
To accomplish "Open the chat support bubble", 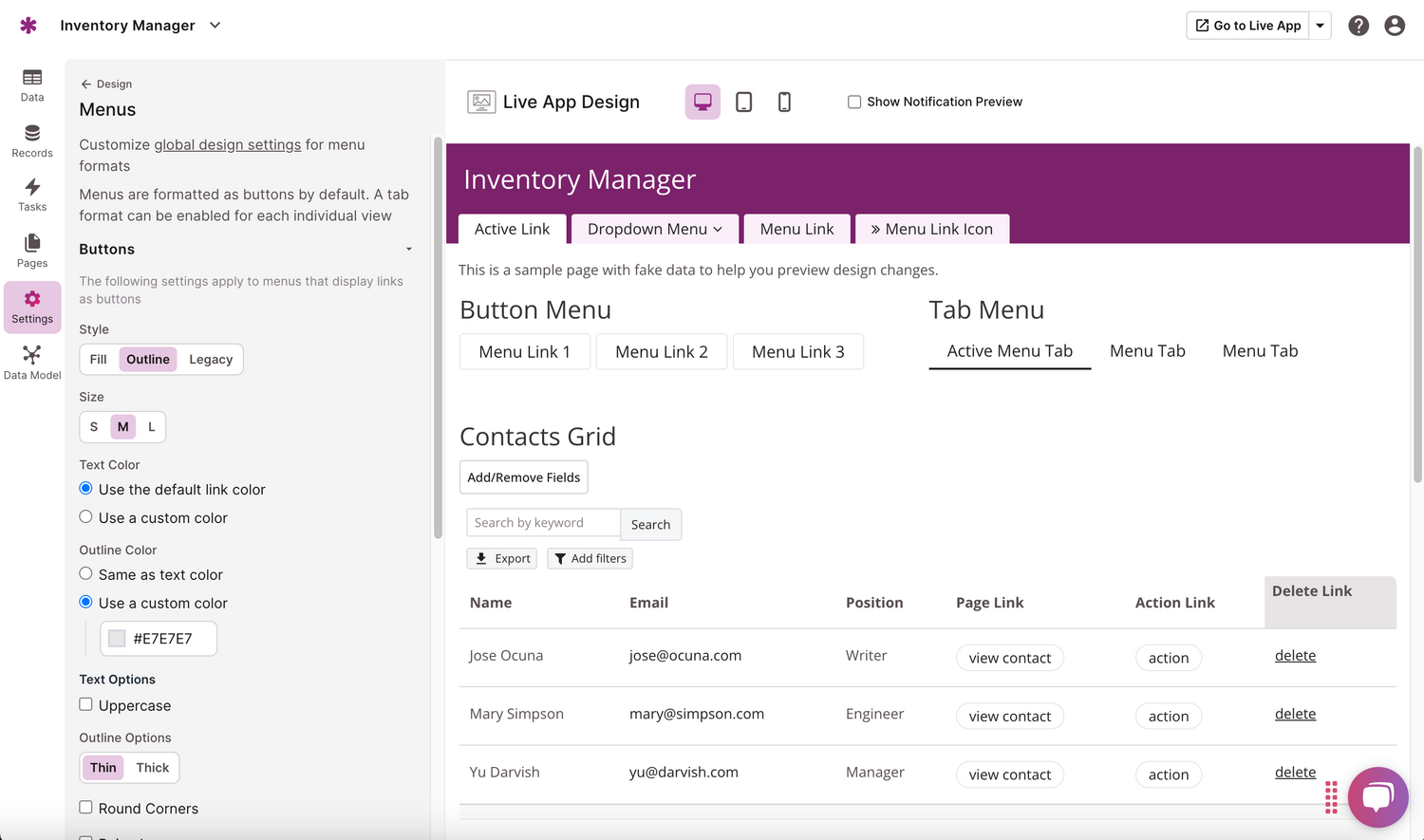I will pyautogui.click(x=1377, y=796).
